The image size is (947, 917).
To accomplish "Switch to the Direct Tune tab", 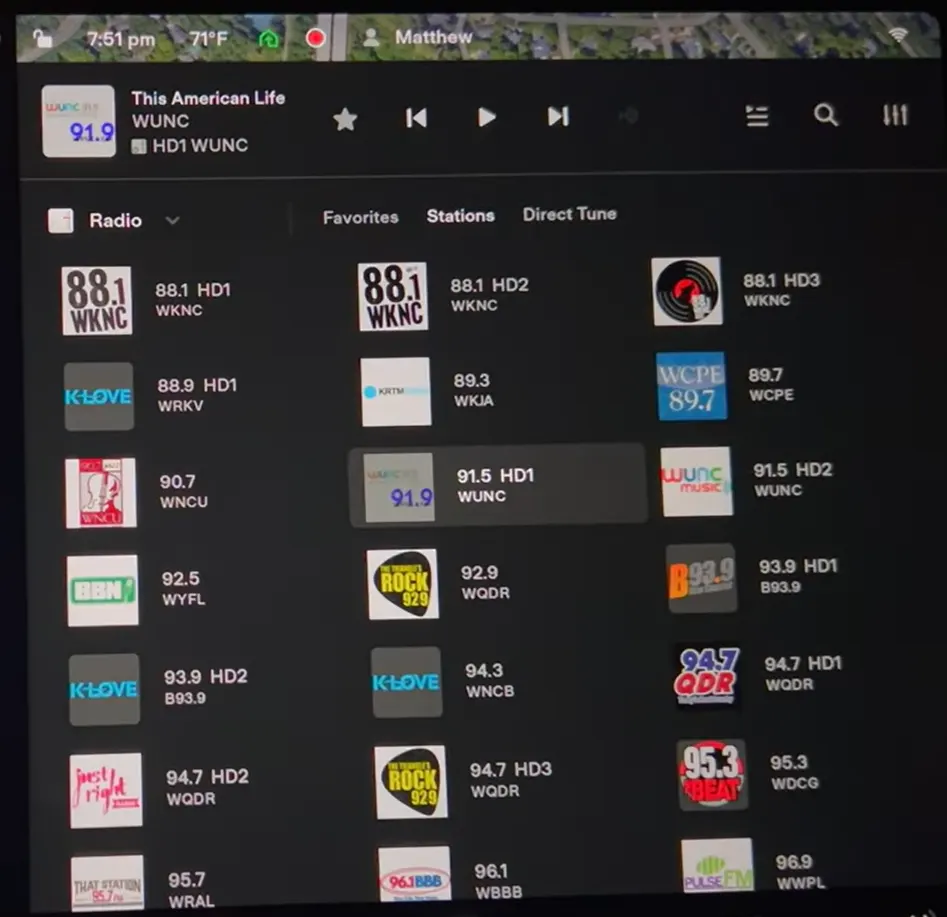I will pyautogui.click(x=569, y=214).
